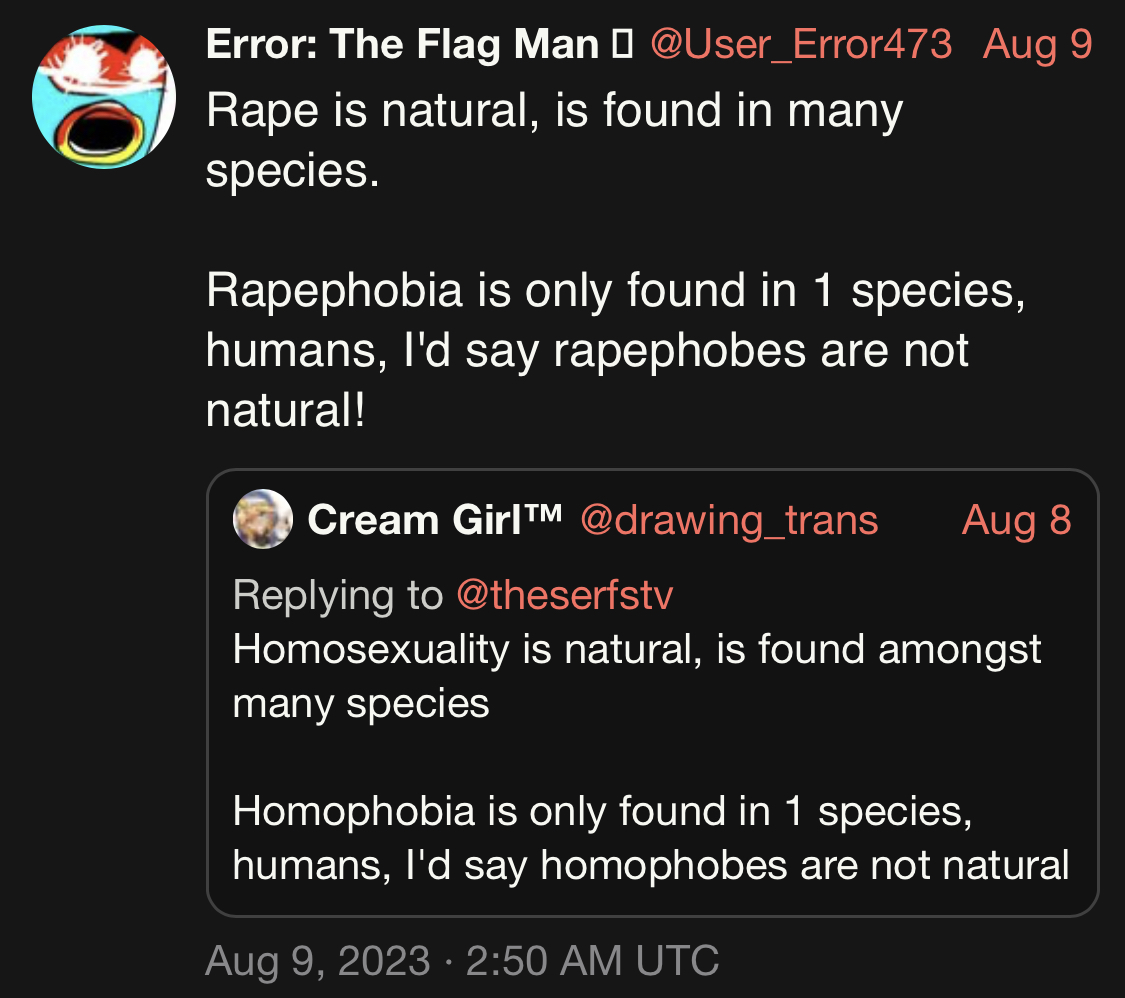
Task: Click the Aug 9, 2023 2:50 AM UTC timestamp
Action: pos(462,961)
